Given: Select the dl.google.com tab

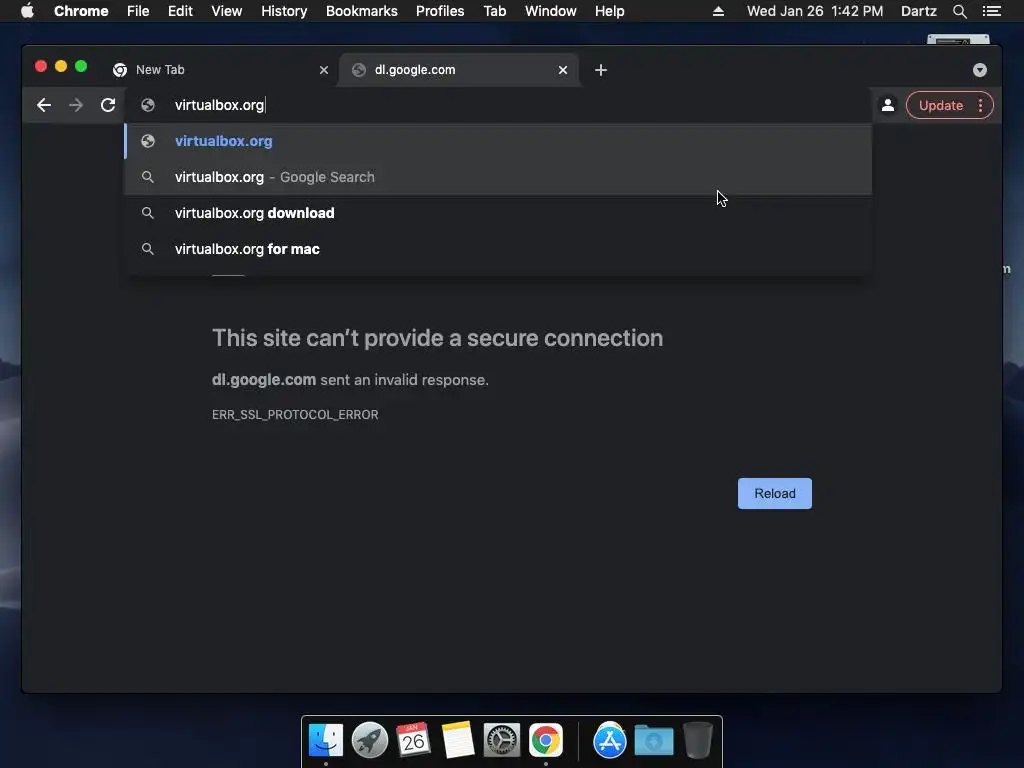Looking at the screenshot, I should pyautogui.click(x=459, y=70).
